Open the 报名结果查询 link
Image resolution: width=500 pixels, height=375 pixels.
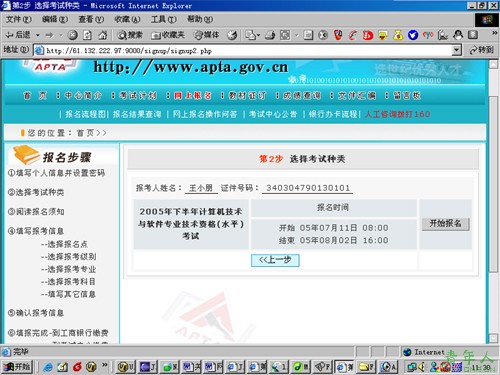pyautogui.click(x=137, y=114)
